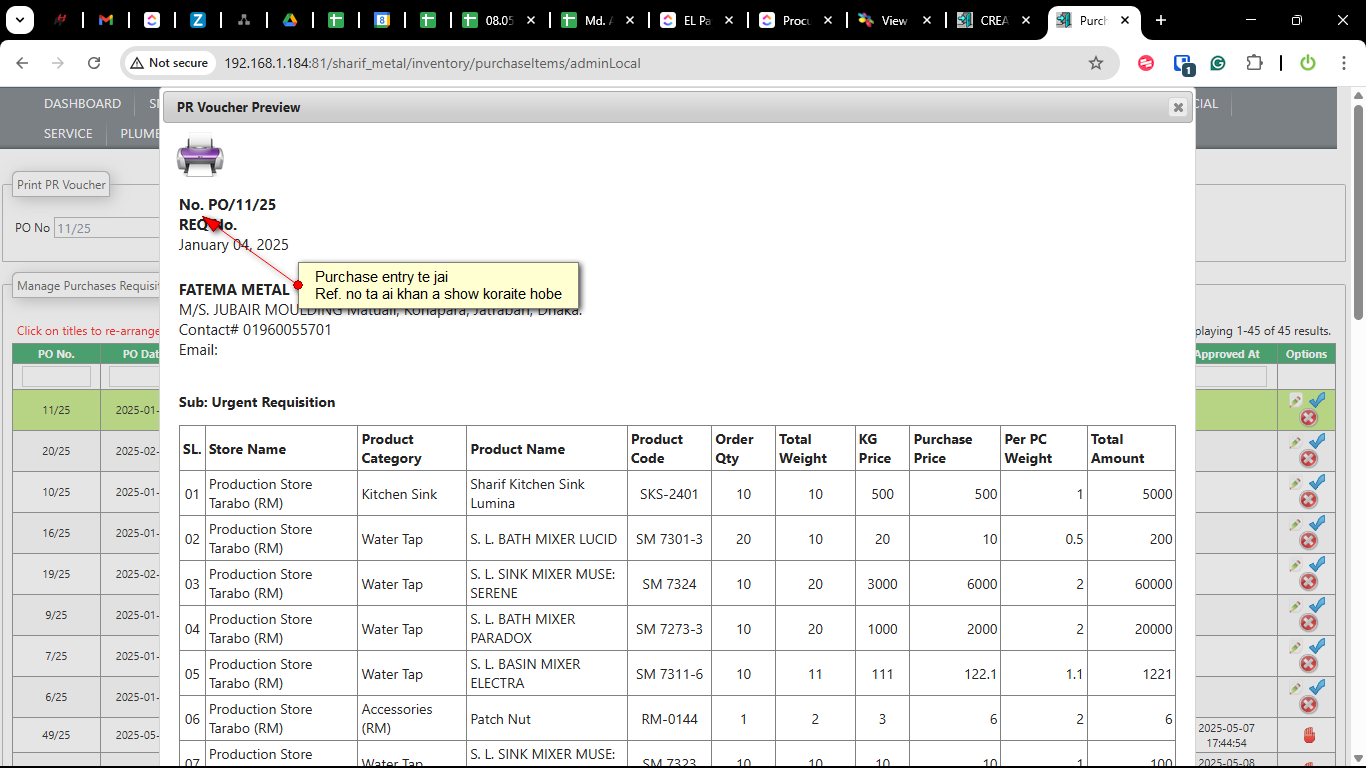Screen dimensions: 1366x768
Task: Open the browser Extensions puzzle icon
Action: 1254,63
